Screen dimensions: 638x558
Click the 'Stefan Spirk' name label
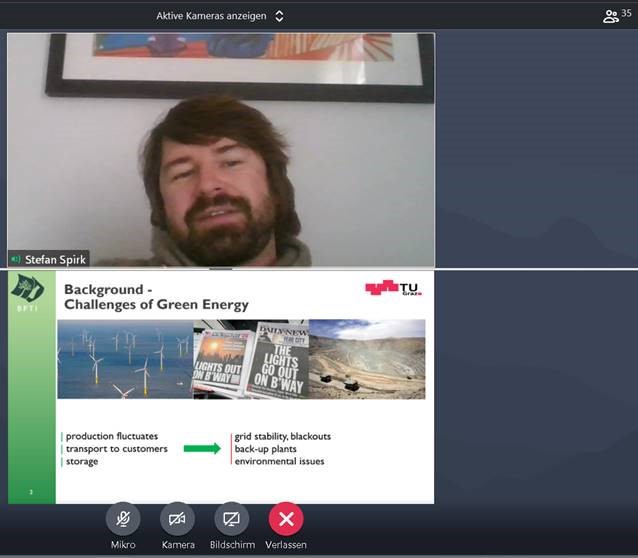pos(55,260)
